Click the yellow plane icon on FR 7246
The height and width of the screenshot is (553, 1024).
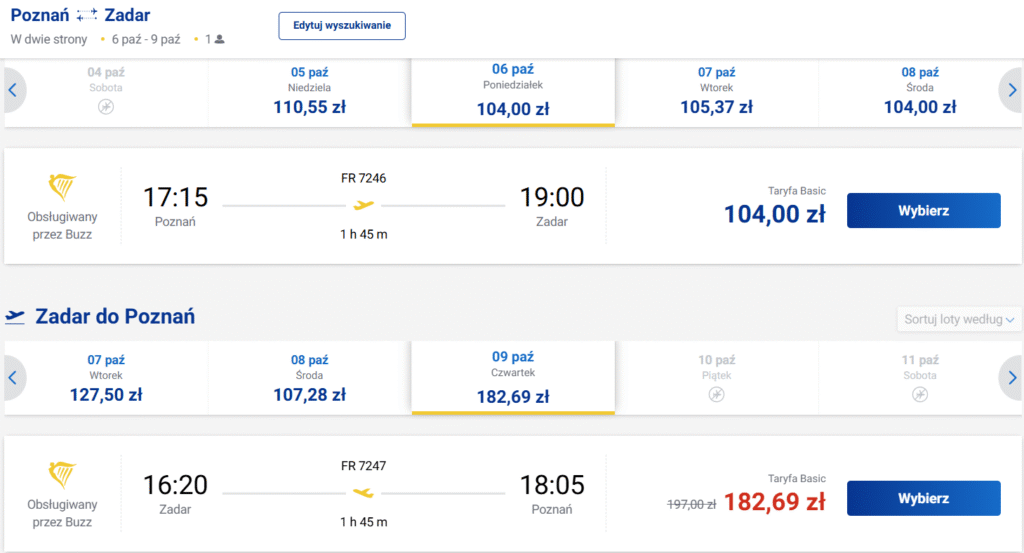(364, 205)
